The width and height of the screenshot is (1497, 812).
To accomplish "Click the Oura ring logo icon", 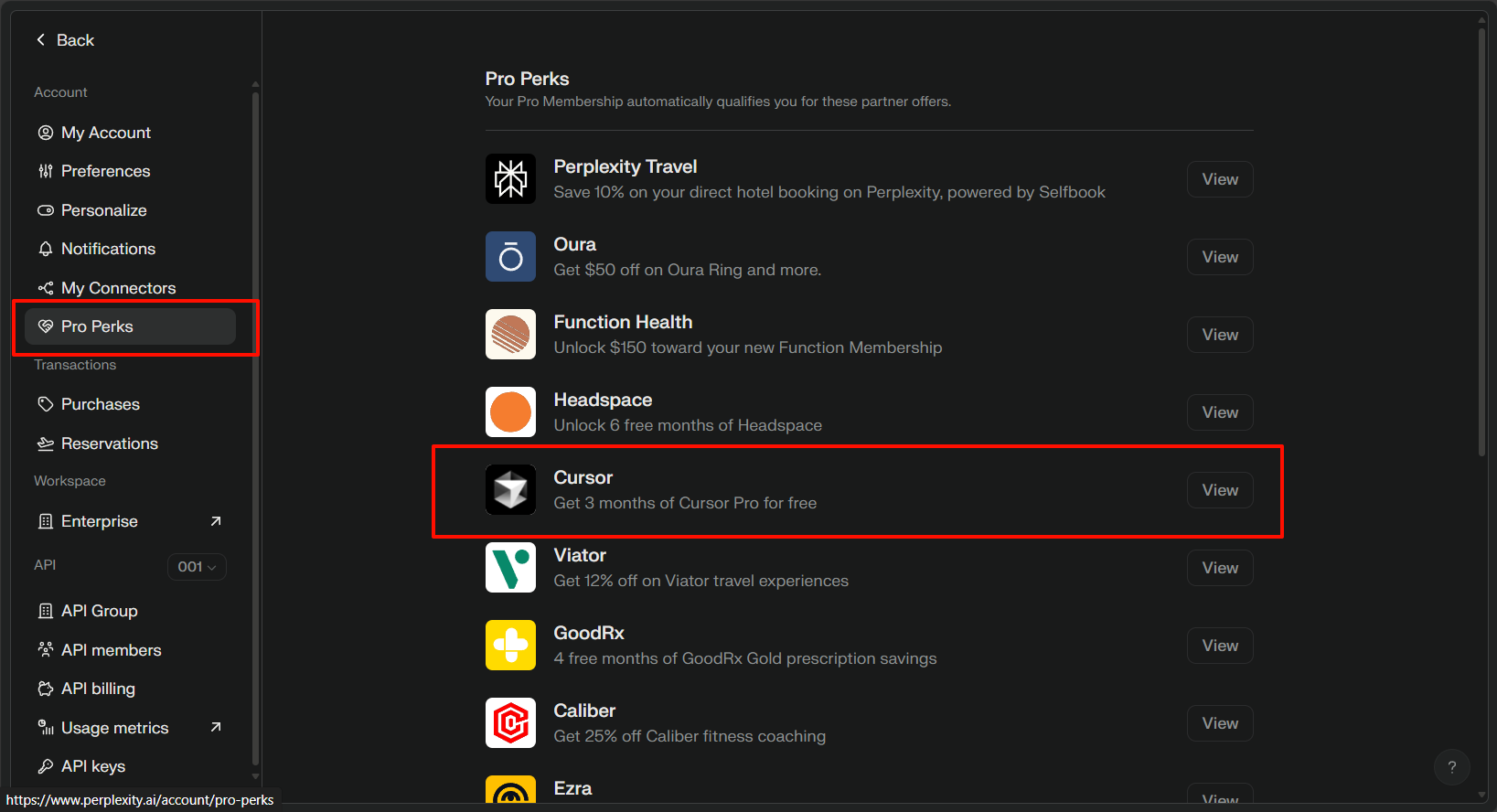I will pyautogui.click(x=510, y=257).
